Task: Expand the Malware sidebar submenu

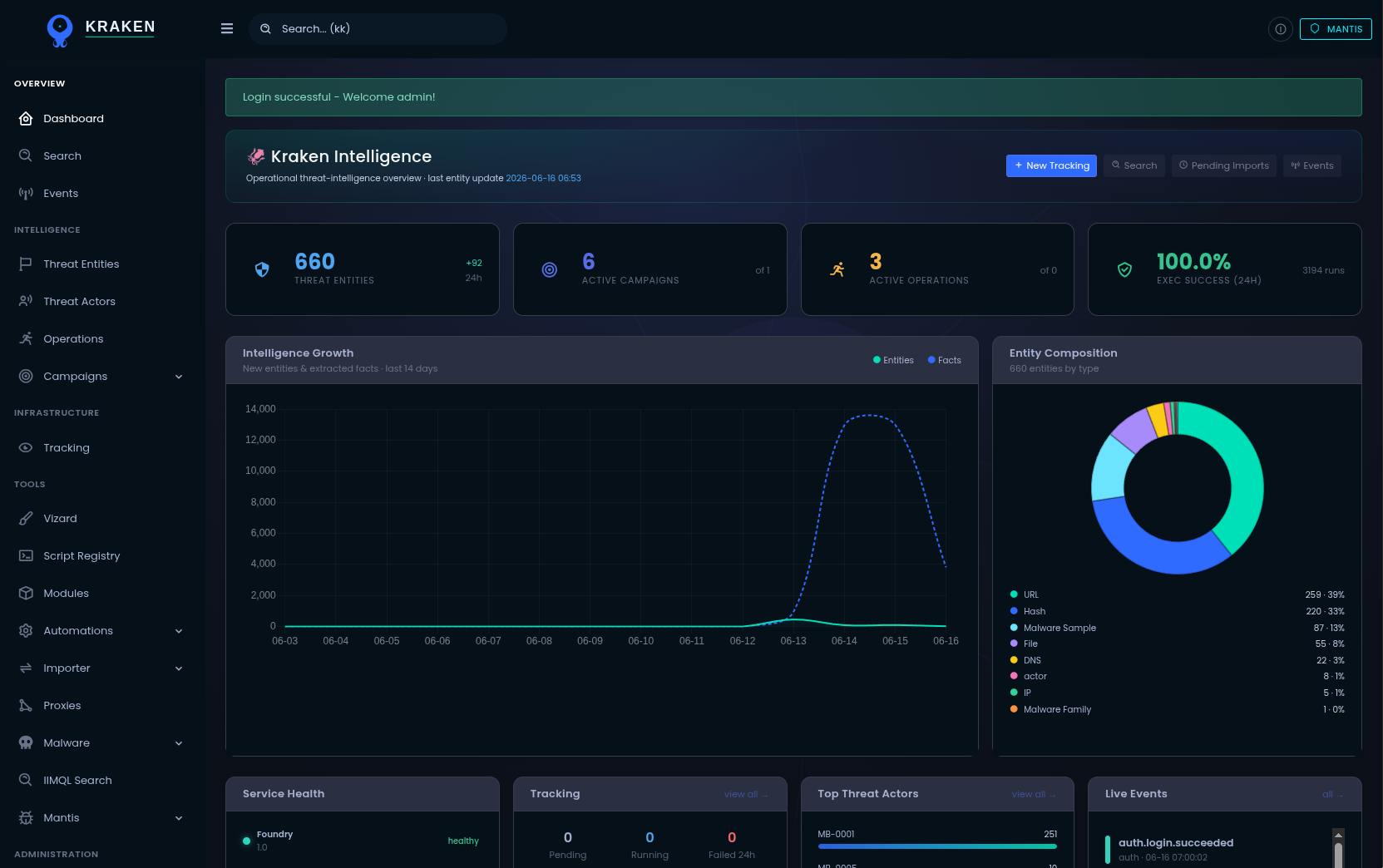Action: (179, 743)
